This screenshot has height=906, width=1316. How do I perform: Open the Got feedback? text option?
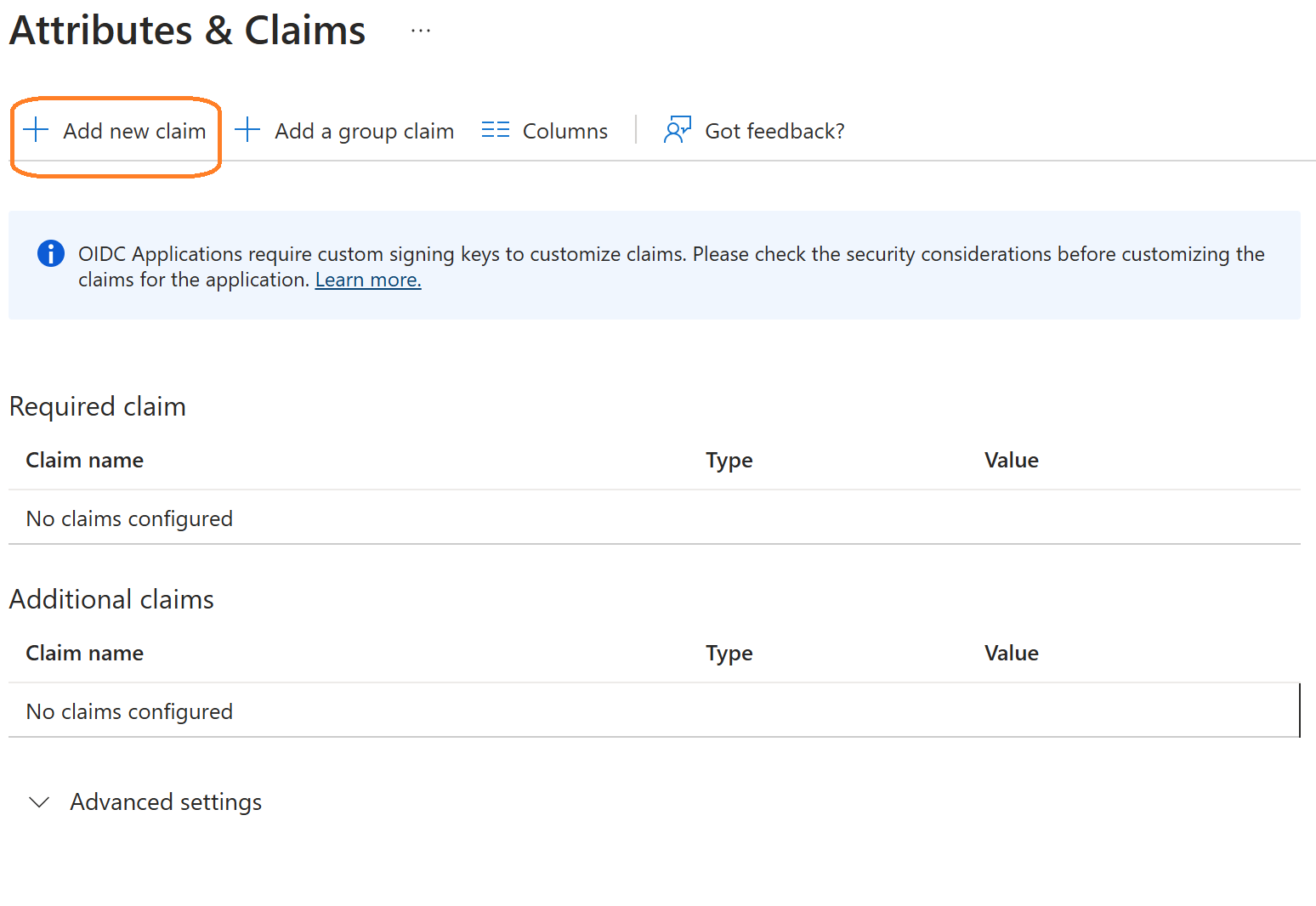(774, 131)
